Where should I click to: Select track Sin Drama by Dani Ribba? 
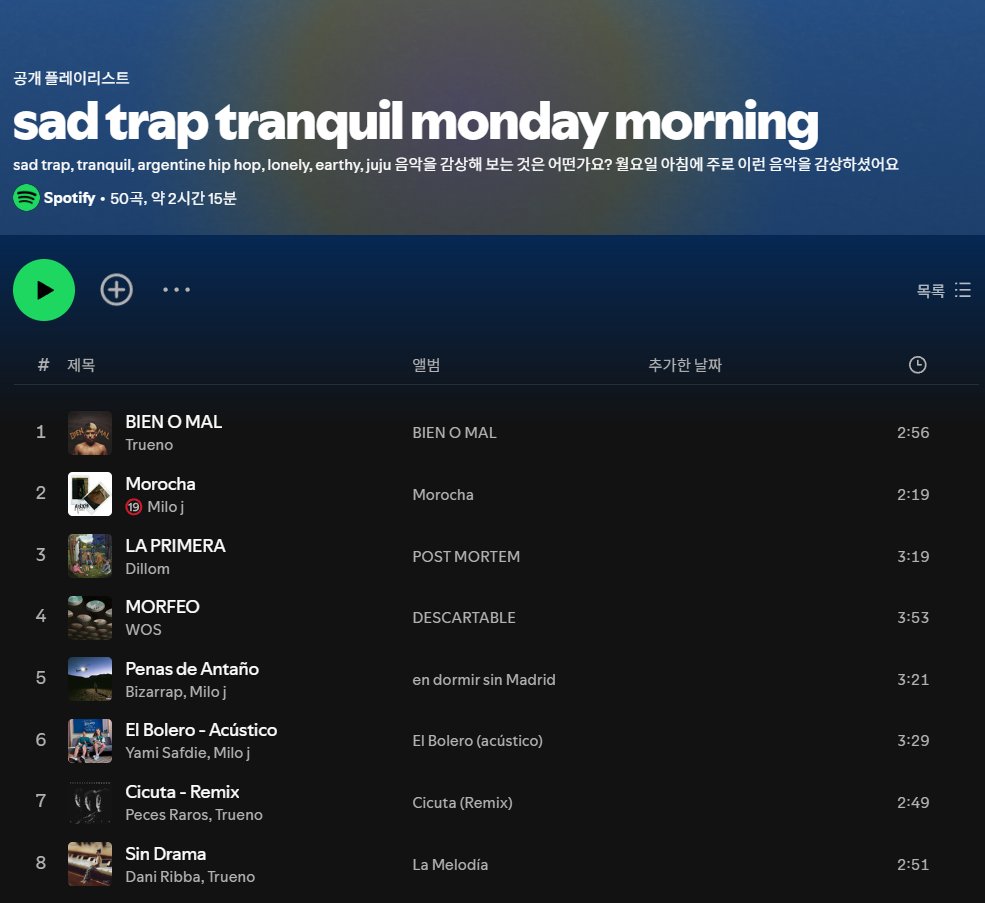click(165, 853)
